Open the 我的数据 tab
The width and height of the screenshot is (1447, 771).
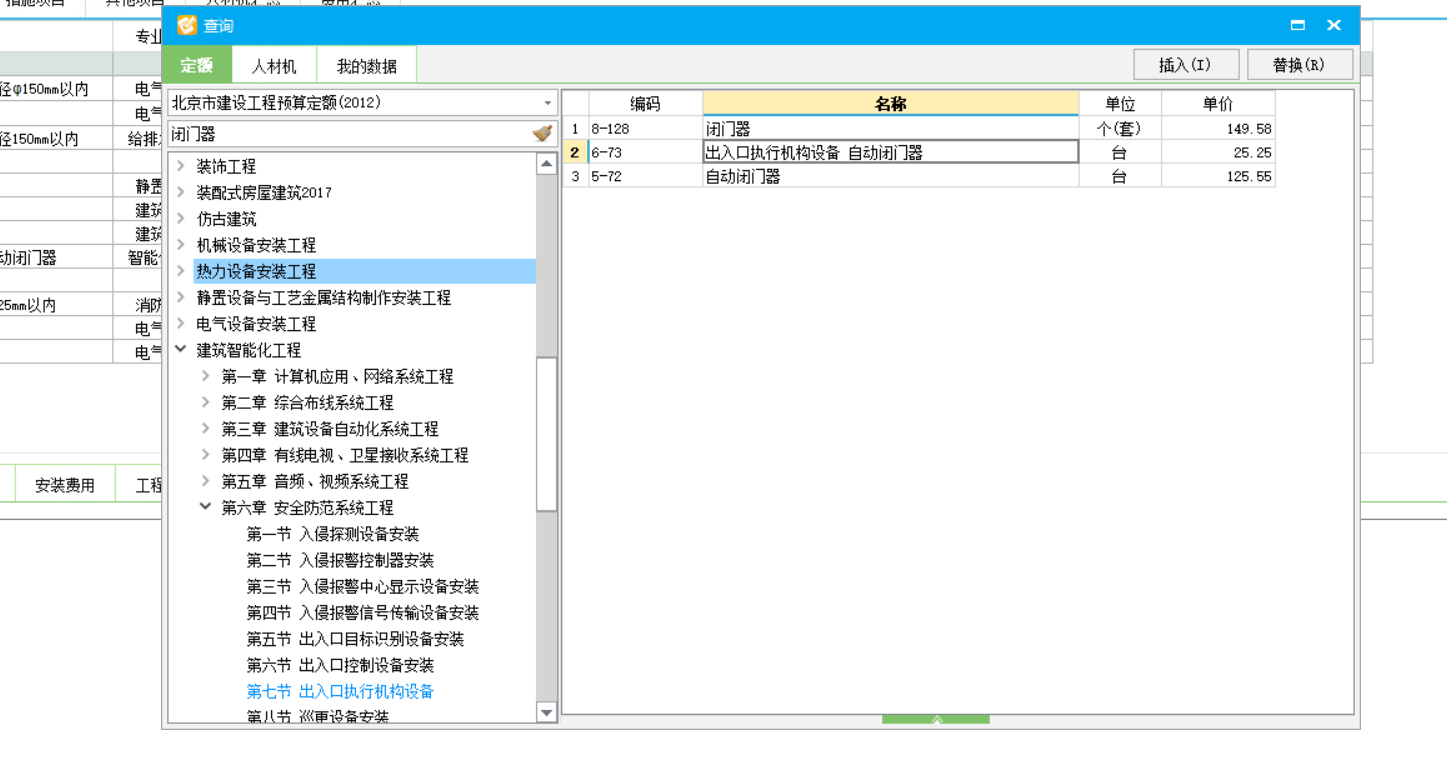pyautogui.click(x=366, y=66)
